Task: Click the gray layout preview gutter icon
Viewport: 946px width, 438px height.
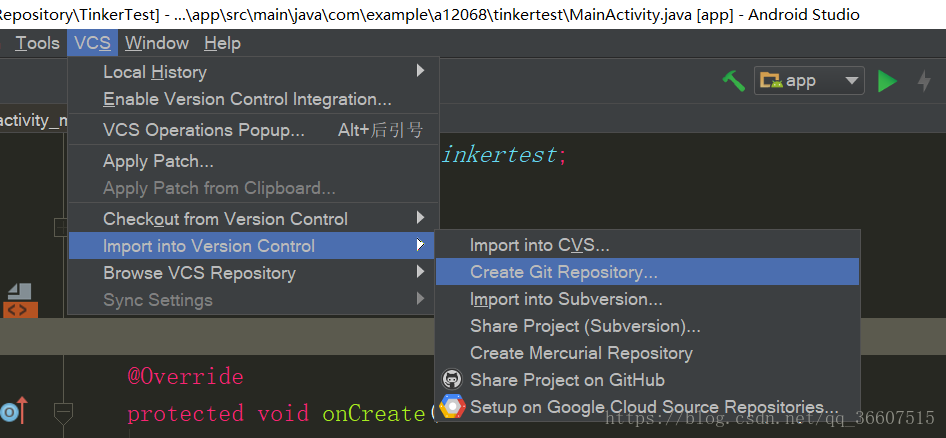Action: click(x=19, y=291)
